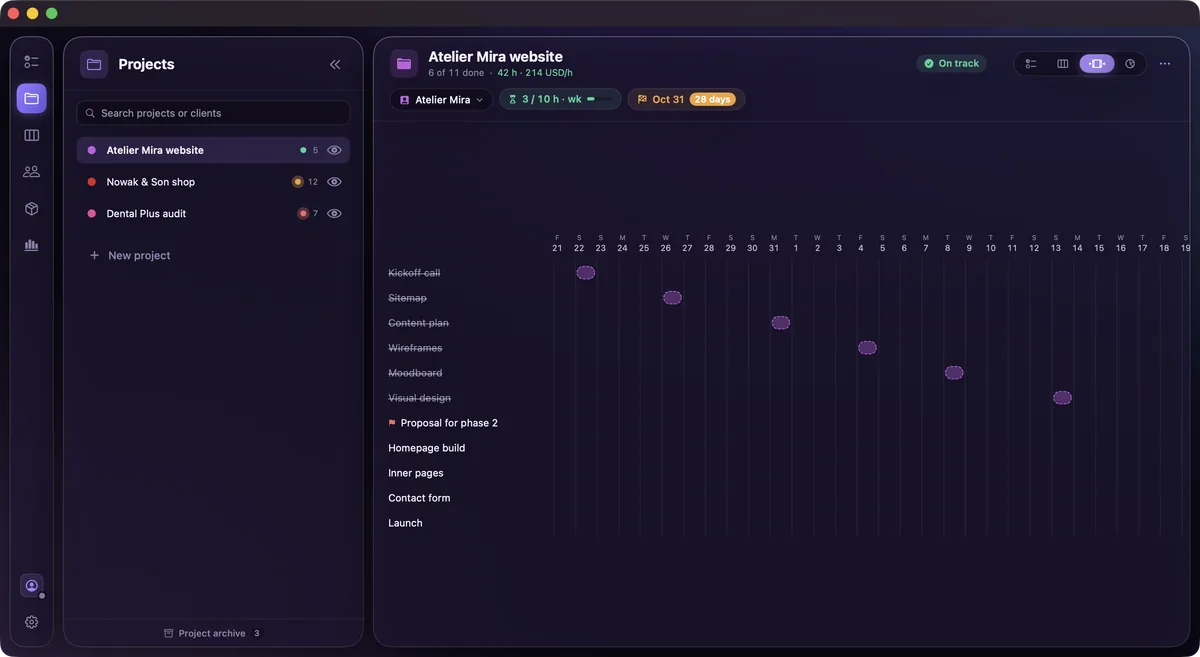This screenshot has width=1200, height=657.
Task: Select the Moodboard task
Action: point(415,373)
